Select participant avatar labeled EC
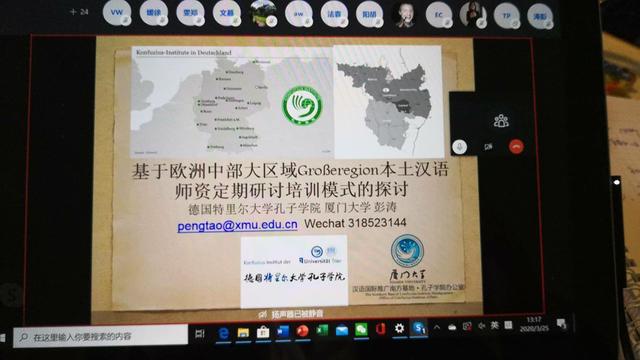 [x=439, y=15]
